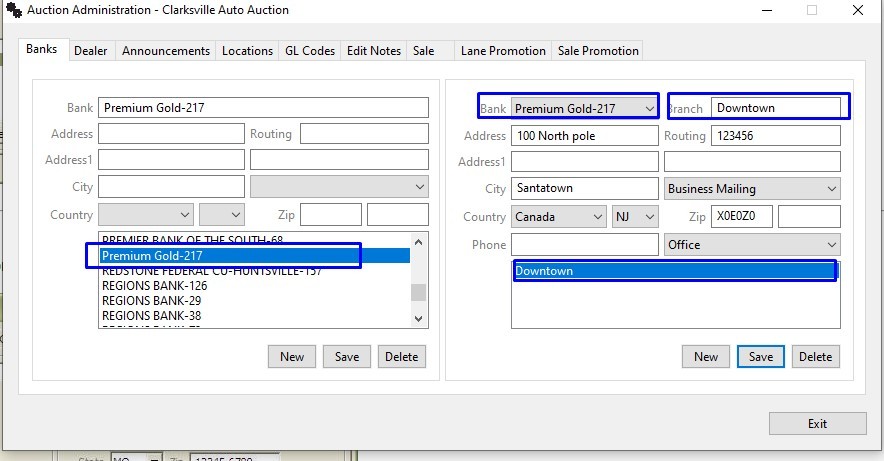This screenshot has height=461, width=884.
Task: Select the GL Codes tab
Action: [x=310, y=51]
